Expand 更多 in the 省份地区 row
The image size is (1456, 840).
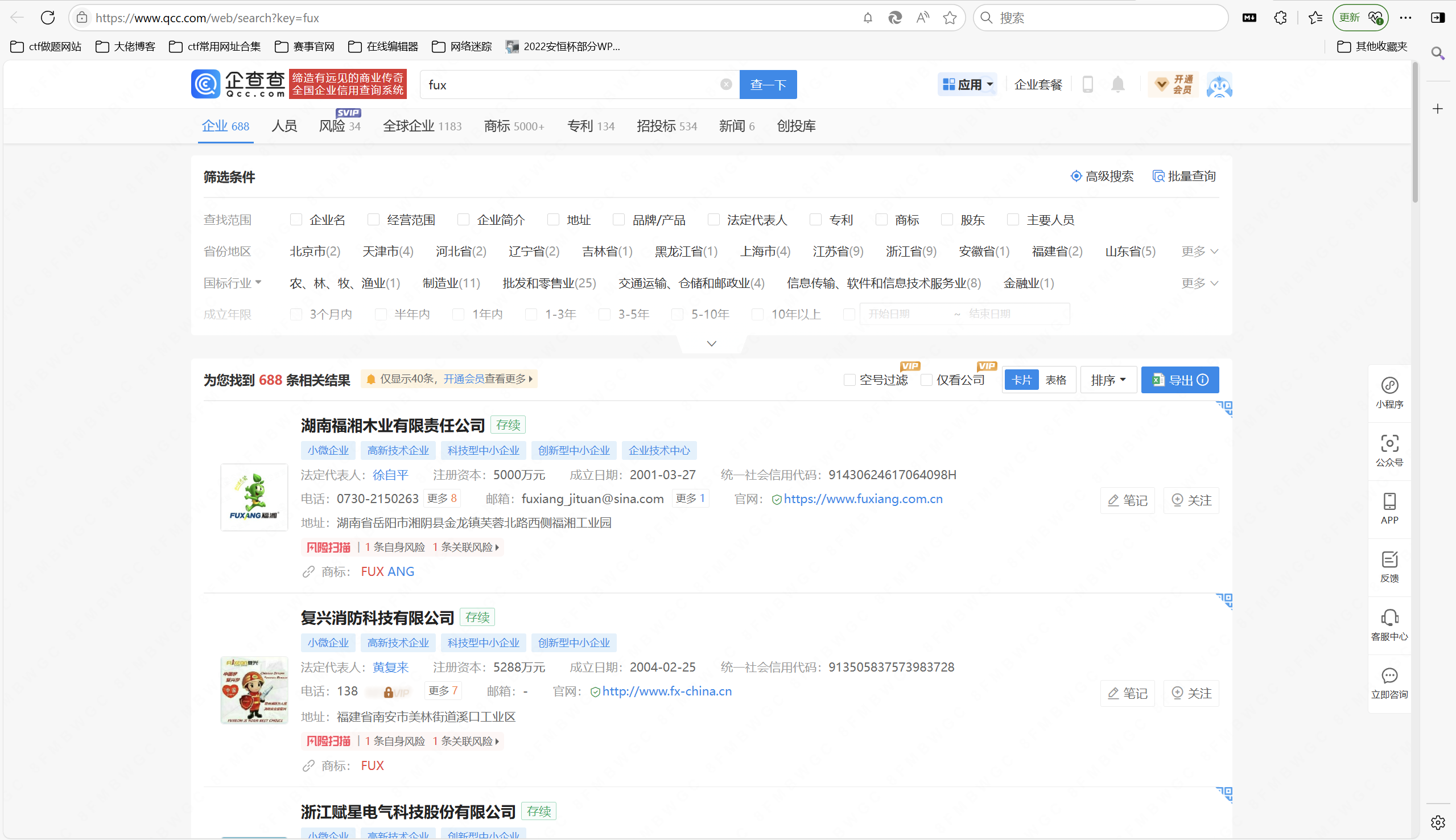click(x=1199, y=251)
